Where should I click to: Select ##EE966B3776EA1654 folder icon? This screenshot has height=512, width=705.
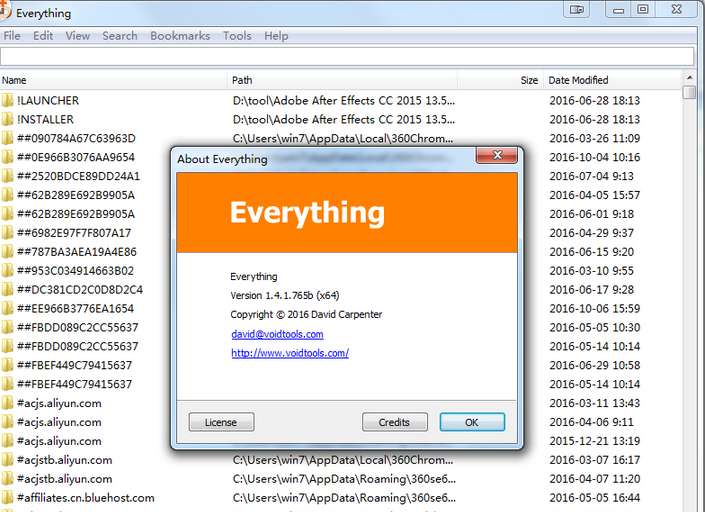pyautogui.click(x=7, y=308)
